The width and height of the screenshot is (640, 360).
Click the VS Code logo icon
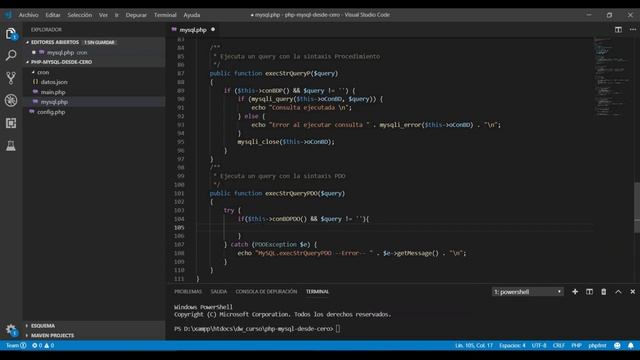tap(8, 15)
